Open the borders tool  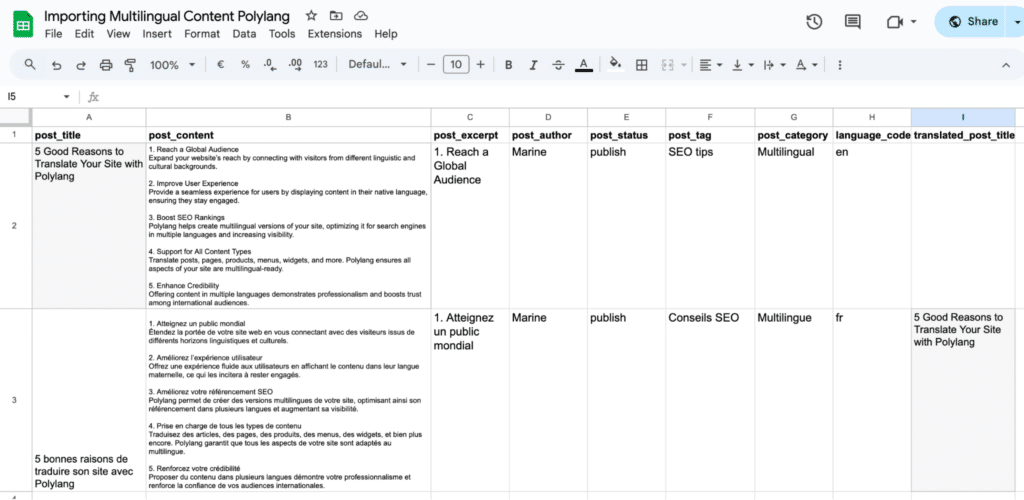click(642, 65)
